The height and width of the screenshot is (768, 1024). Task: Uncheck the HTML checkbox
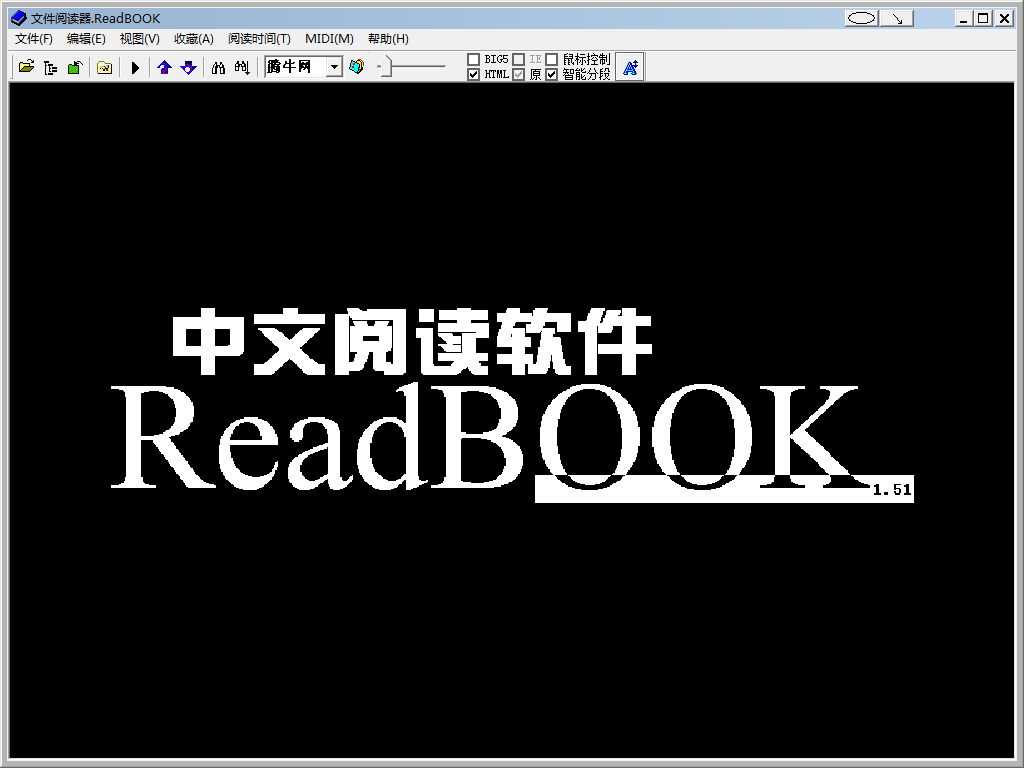473,74
